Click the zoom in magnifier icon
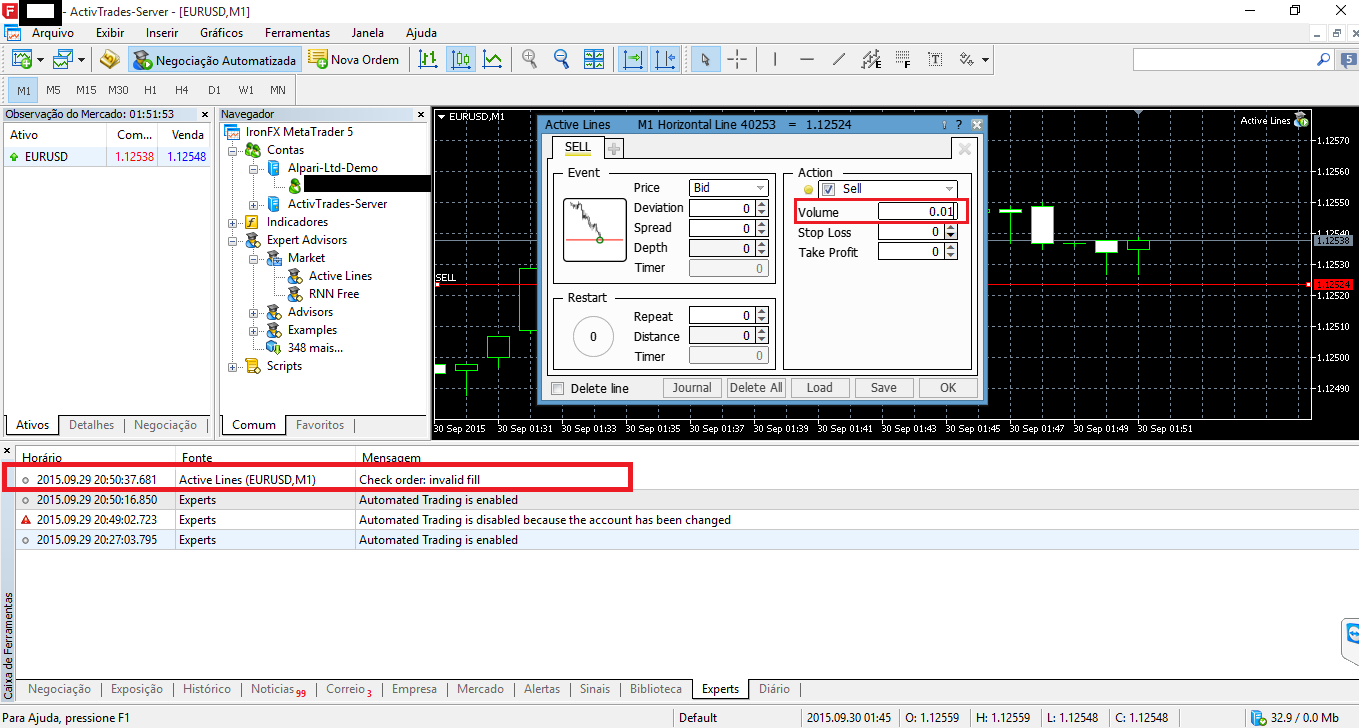This screenshot has width=1359, height=728. tap(530, 60)
